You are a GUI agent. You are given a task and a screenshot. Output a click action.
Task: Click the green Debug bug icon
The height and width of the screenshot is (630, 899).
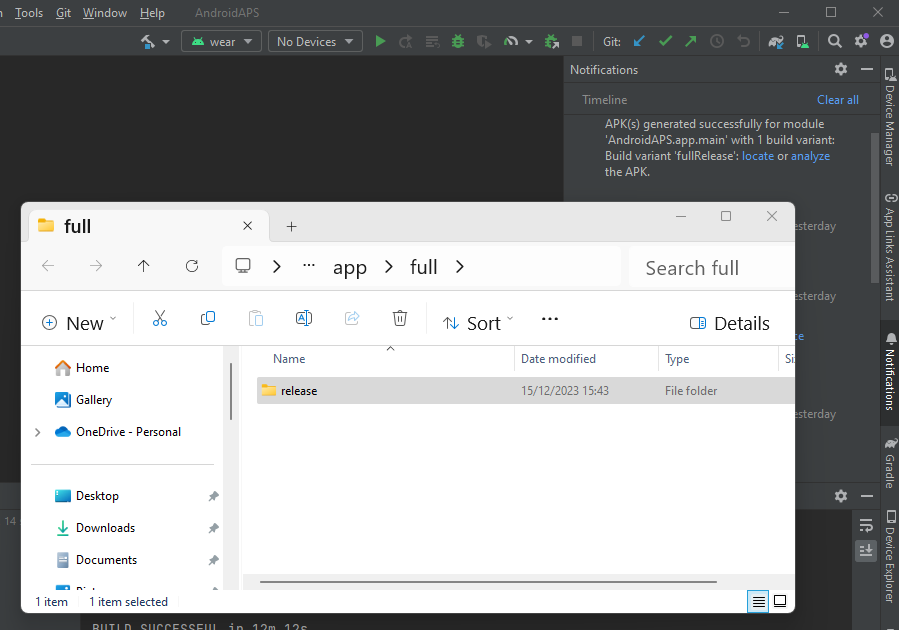click(458, 41)
